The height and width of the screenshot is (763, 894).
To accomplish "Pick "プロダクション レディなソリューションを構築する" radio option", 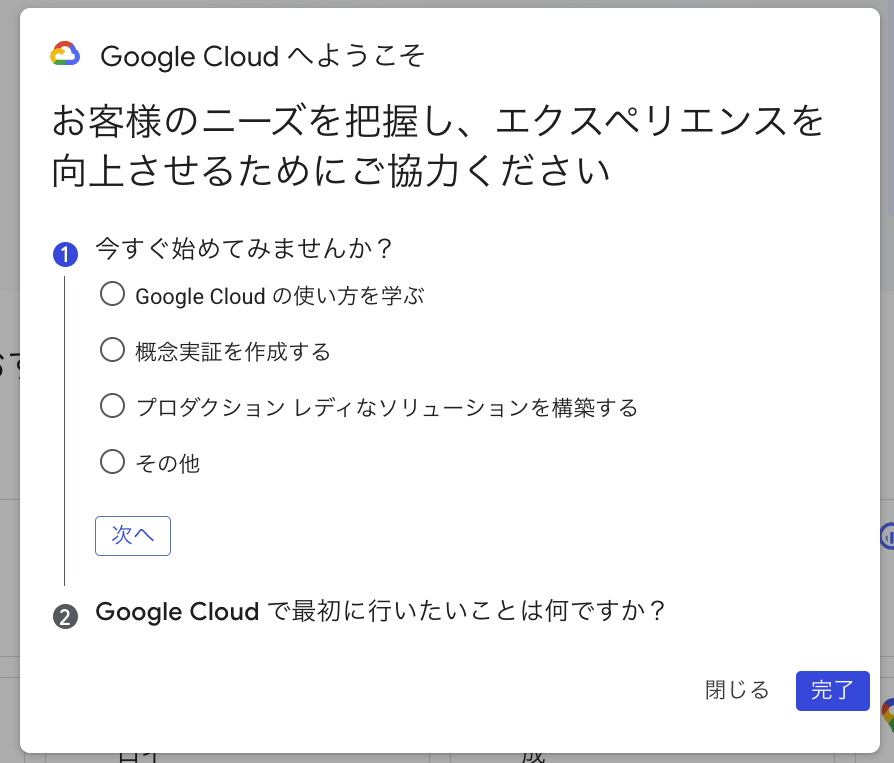I will 113,406.
